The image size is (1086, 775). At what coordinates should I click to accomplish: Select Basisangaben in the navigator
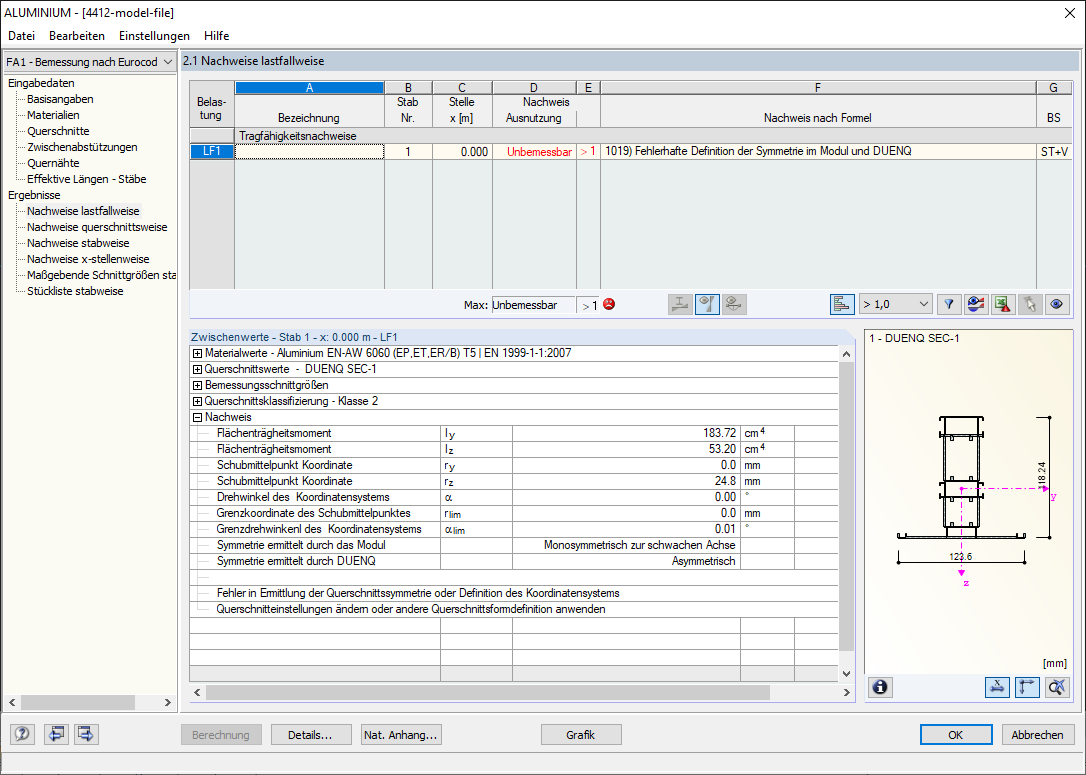click(x=60, y=99)
